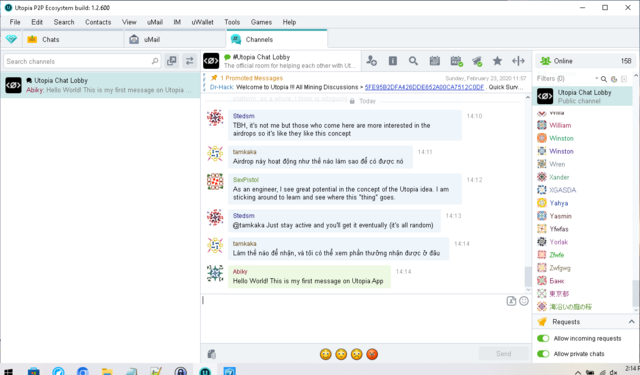640x375 pixels.
Task: Select user Yahya in online list
Action: 558,203
